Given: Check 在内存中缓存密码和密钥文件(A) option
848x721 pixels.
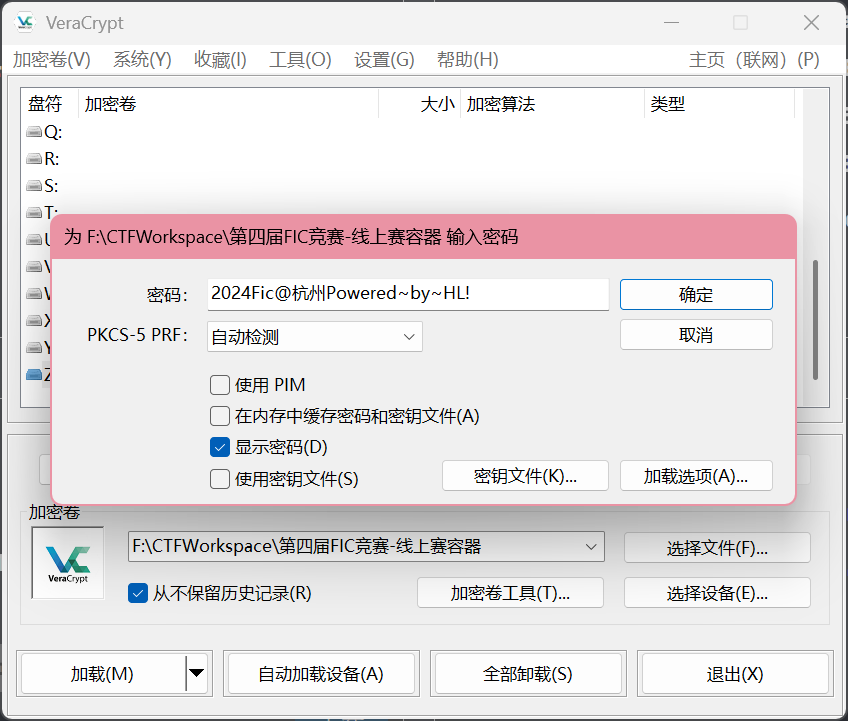Looking at the screenshot, I should (220, 416).
